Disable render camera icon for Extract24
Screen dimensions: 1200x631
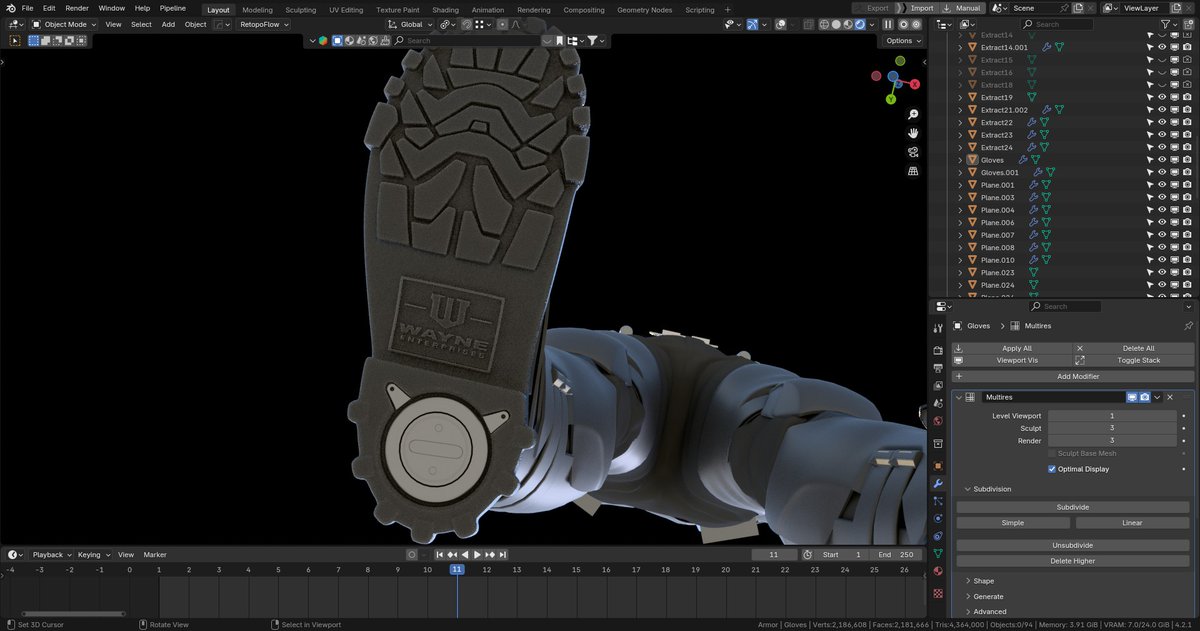click(1186, 147)
